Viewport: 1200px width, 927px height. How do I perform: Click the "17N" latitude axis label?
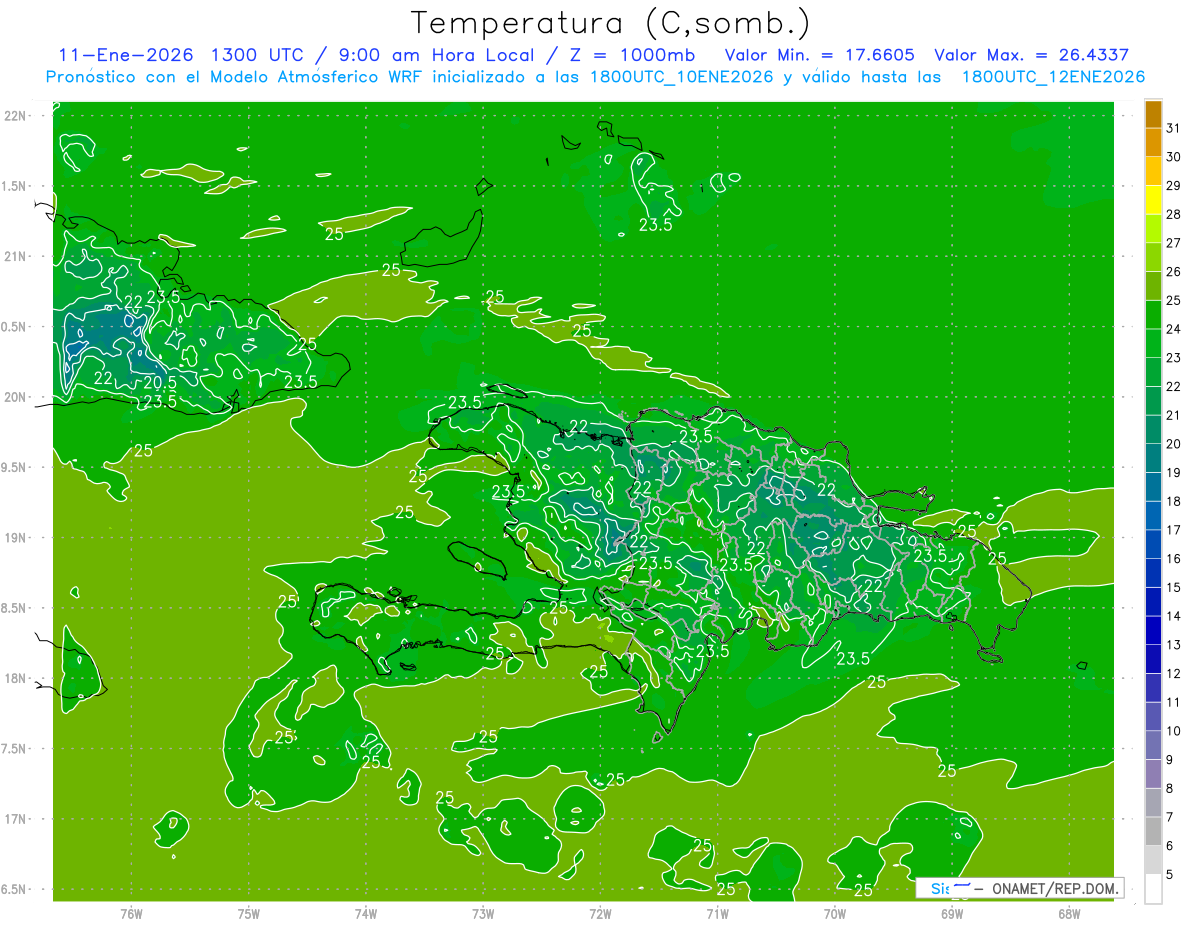tap(17, 819)
